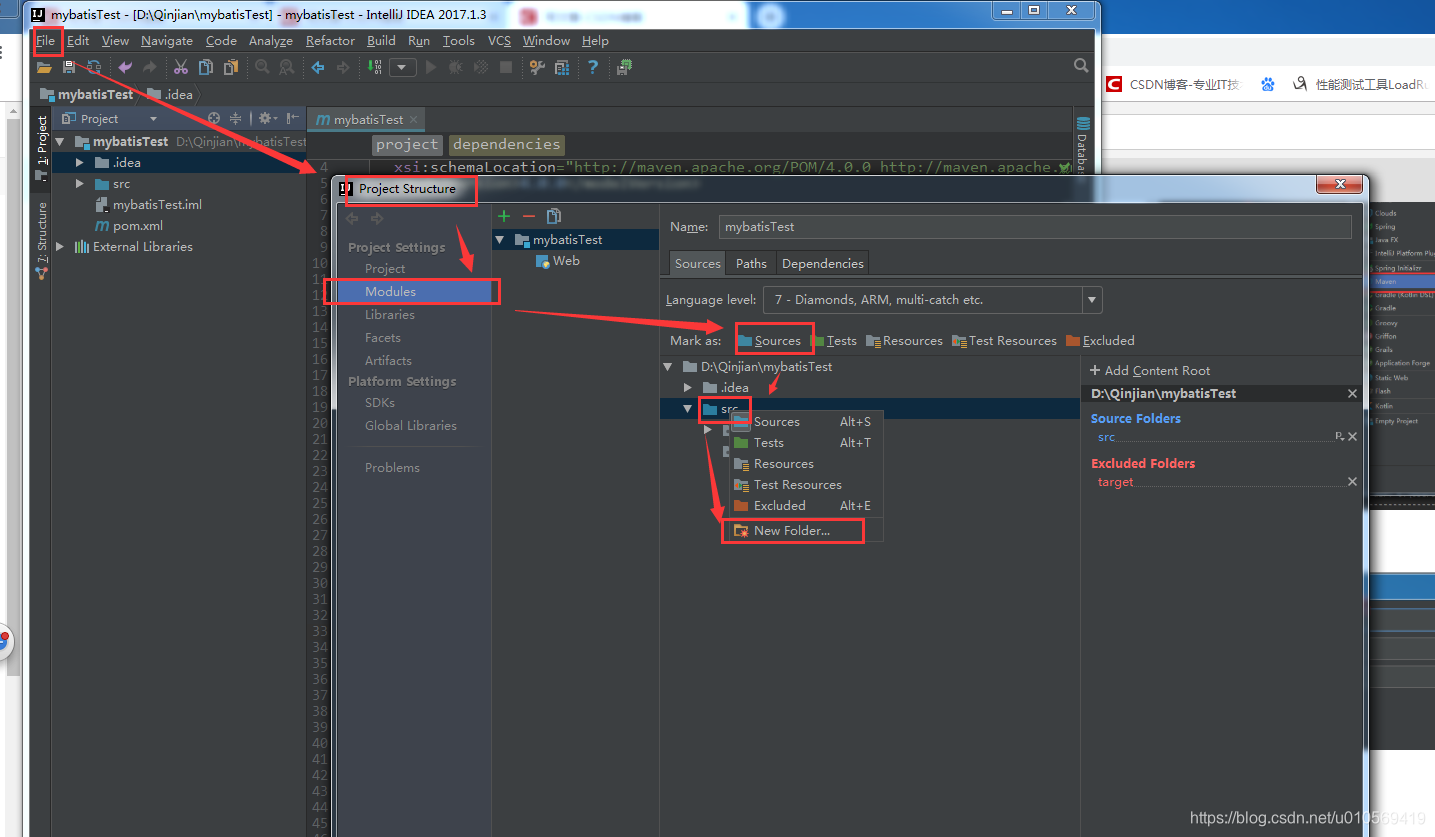Choose Excluded in the context menu
The width and height of the screenshot is (1435, 837).
pos(806,505)
